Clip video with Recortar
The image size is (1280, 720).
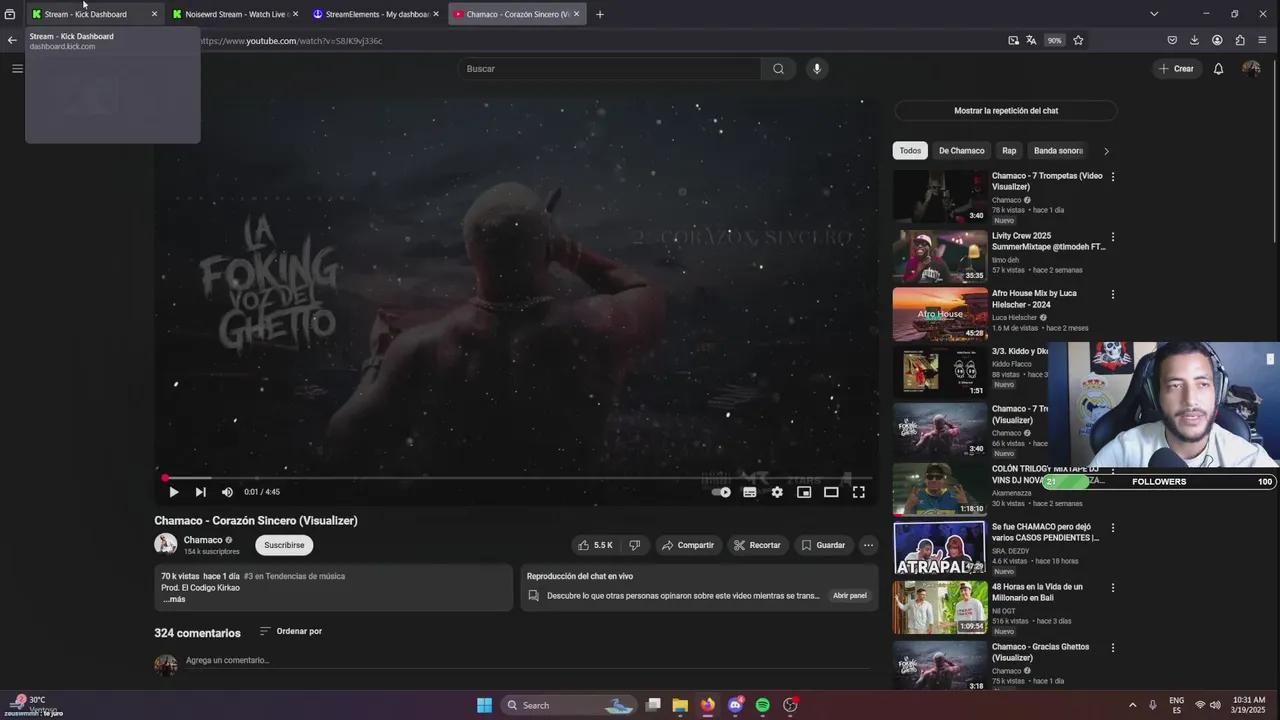757,545
